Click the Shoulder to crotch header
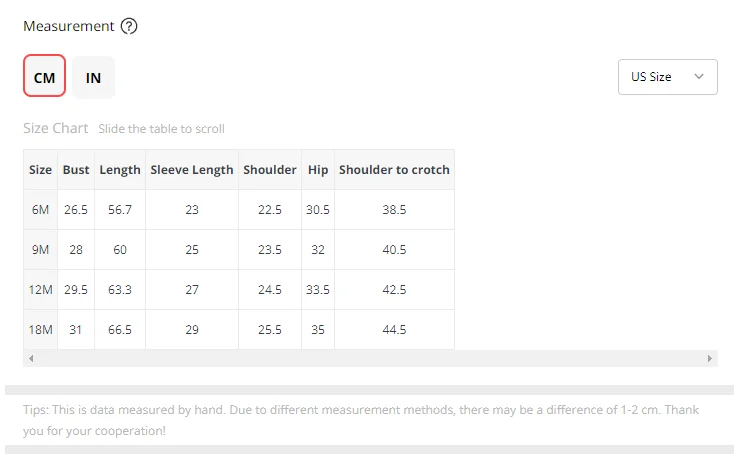The image size is (734, 454). click(394, 170)
